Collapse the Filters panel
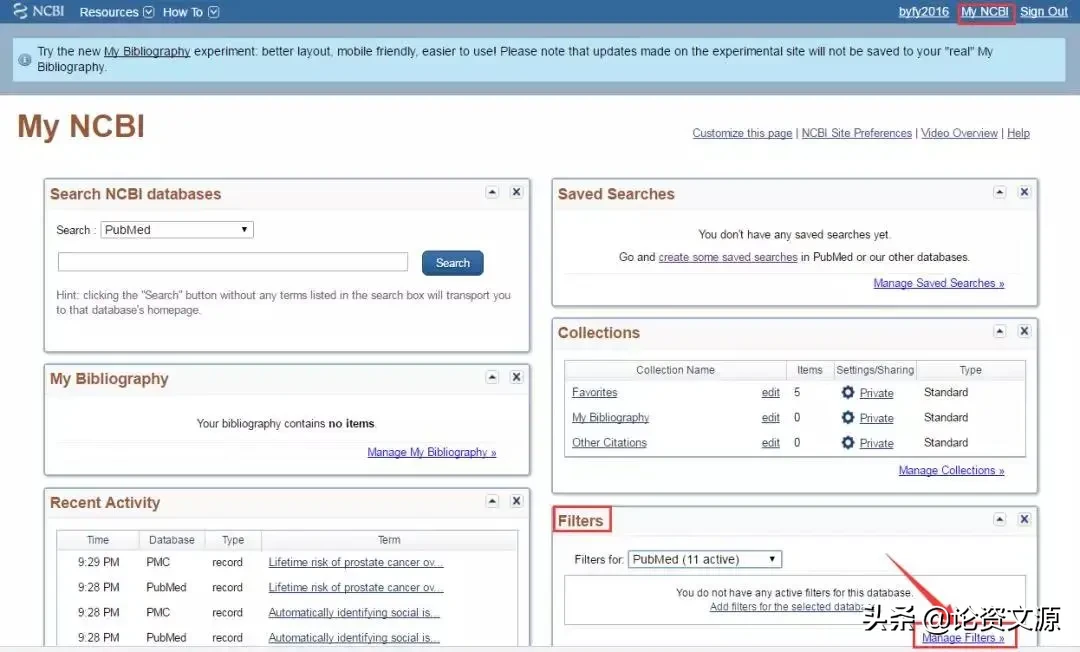 point(999,519)
